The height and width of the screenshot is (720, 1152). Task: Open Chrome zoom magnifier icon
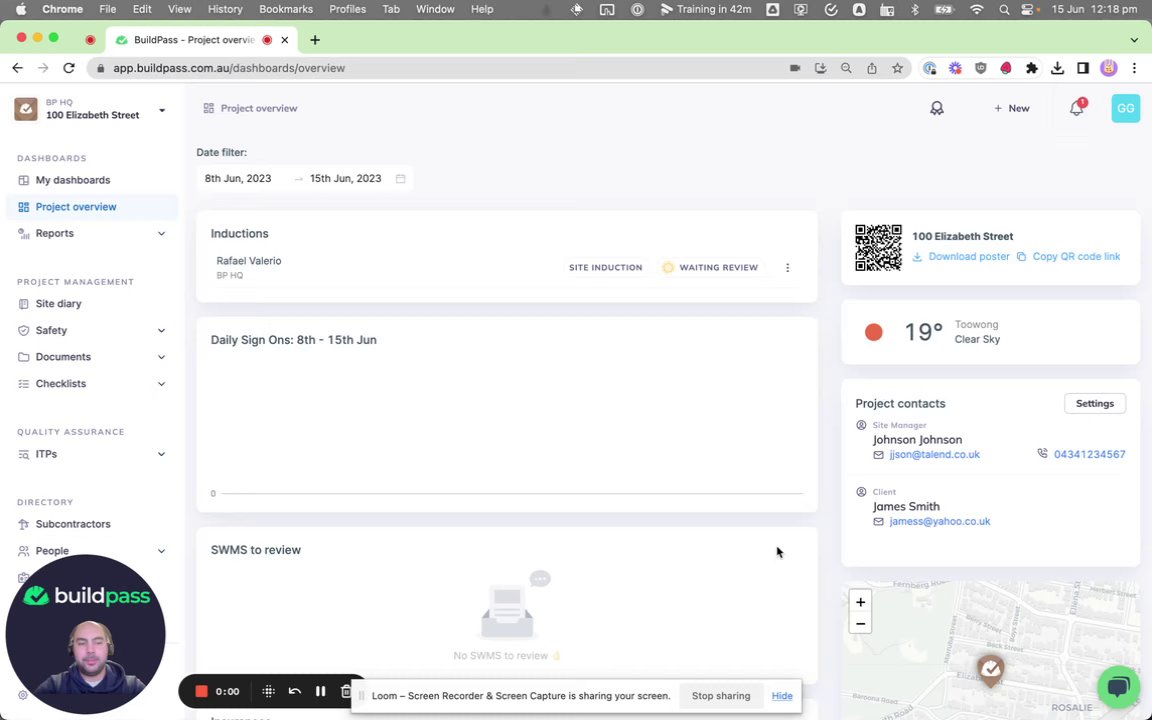846,68
